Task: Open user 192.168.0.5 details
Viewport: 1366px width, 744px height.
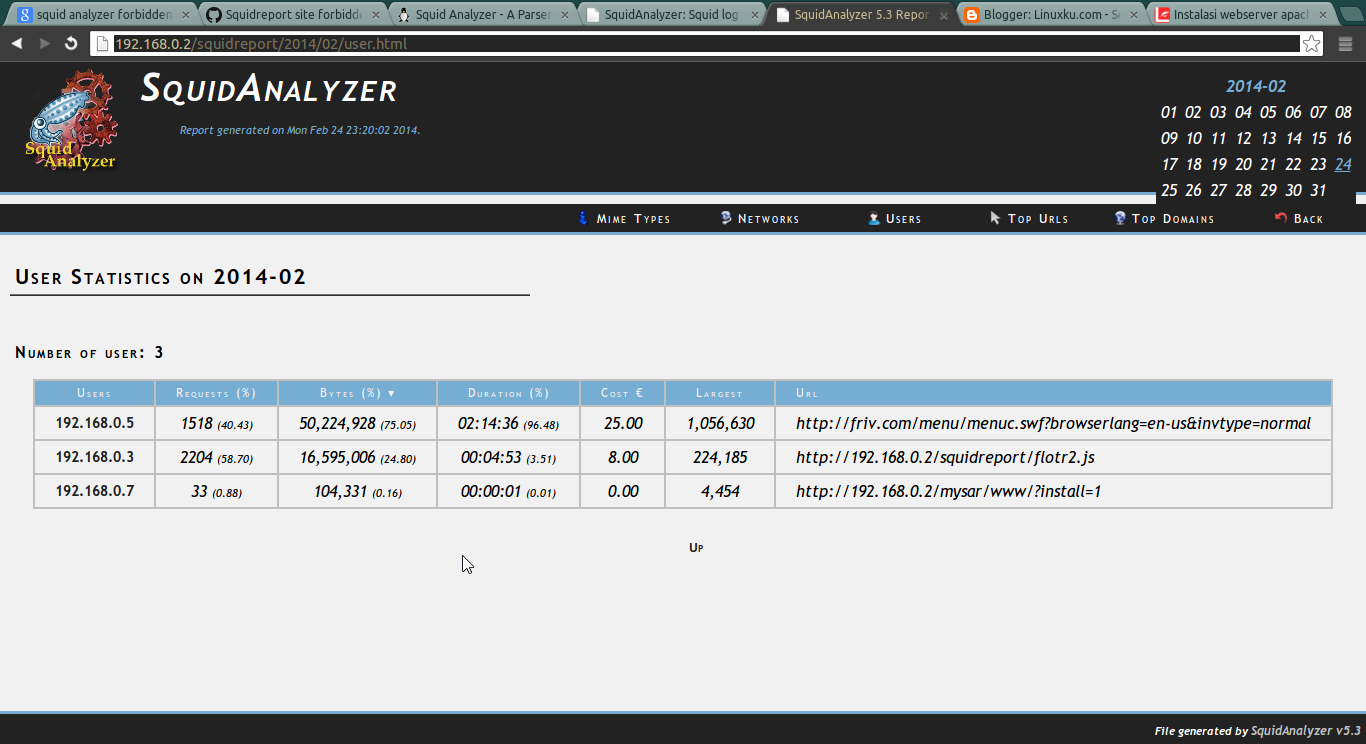Action: click(x=95, y=423)
